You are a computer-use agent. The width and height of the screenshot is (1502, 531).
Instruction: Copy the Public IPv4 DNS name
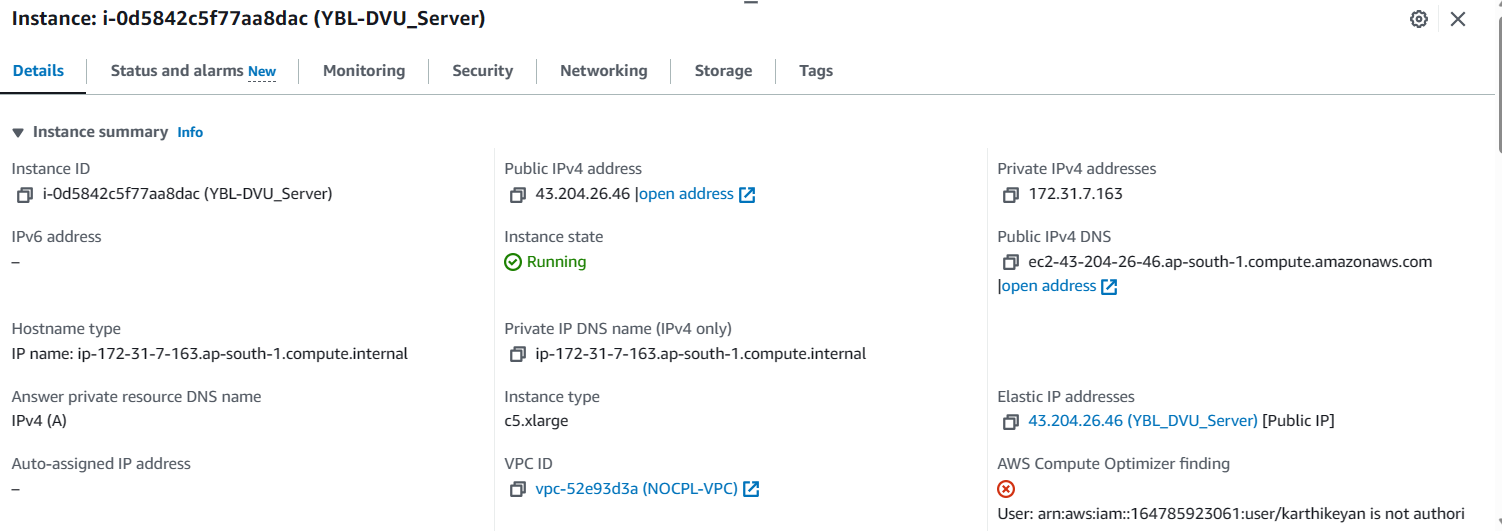[1011, 263]
